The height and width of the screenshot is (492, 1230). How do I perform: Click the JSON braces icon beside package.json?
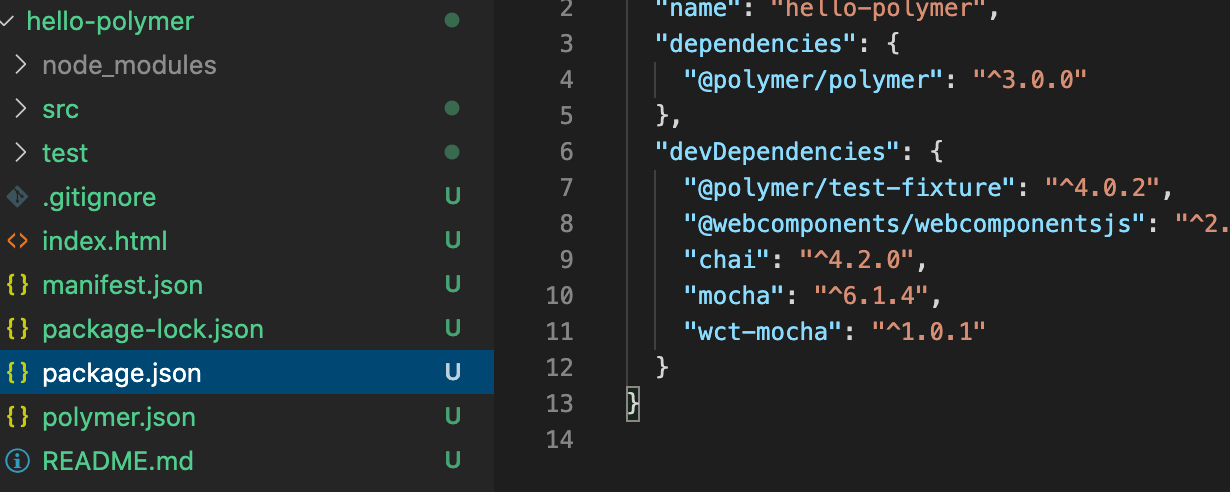(x=17, y=373)
